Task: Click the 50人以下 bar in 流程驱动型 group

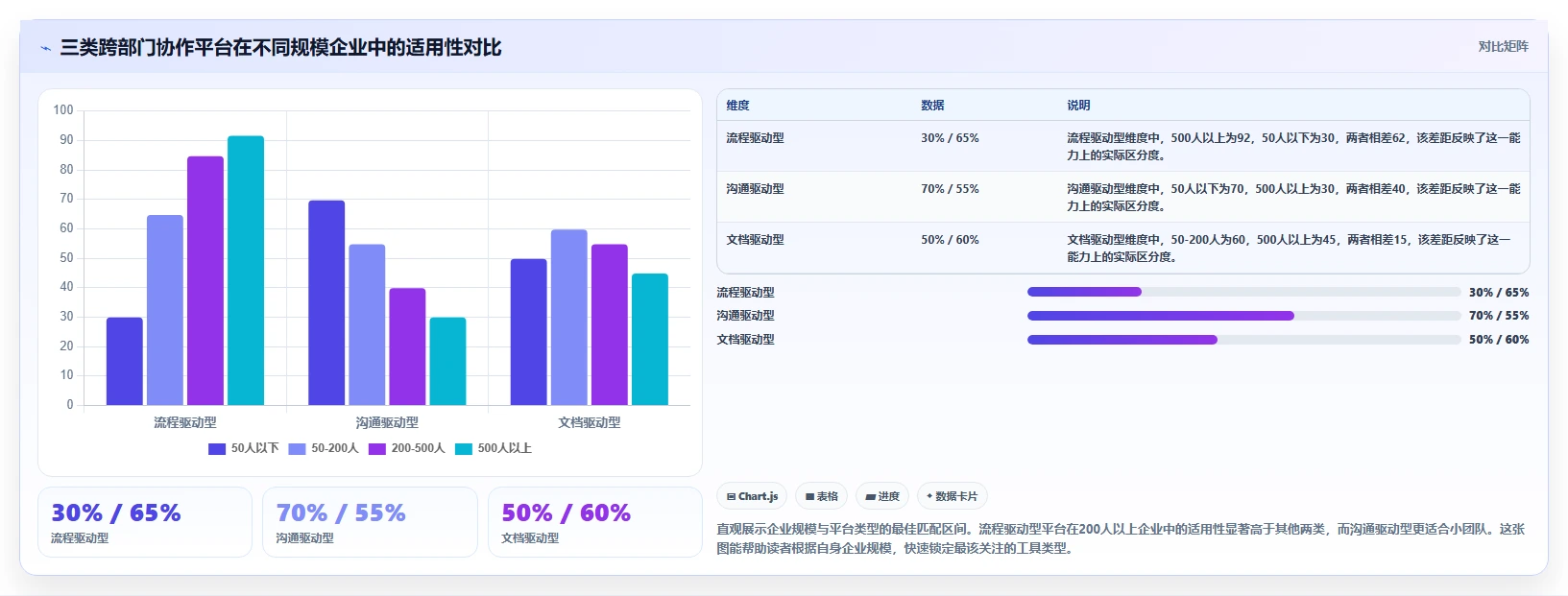Action: [125, 362]
